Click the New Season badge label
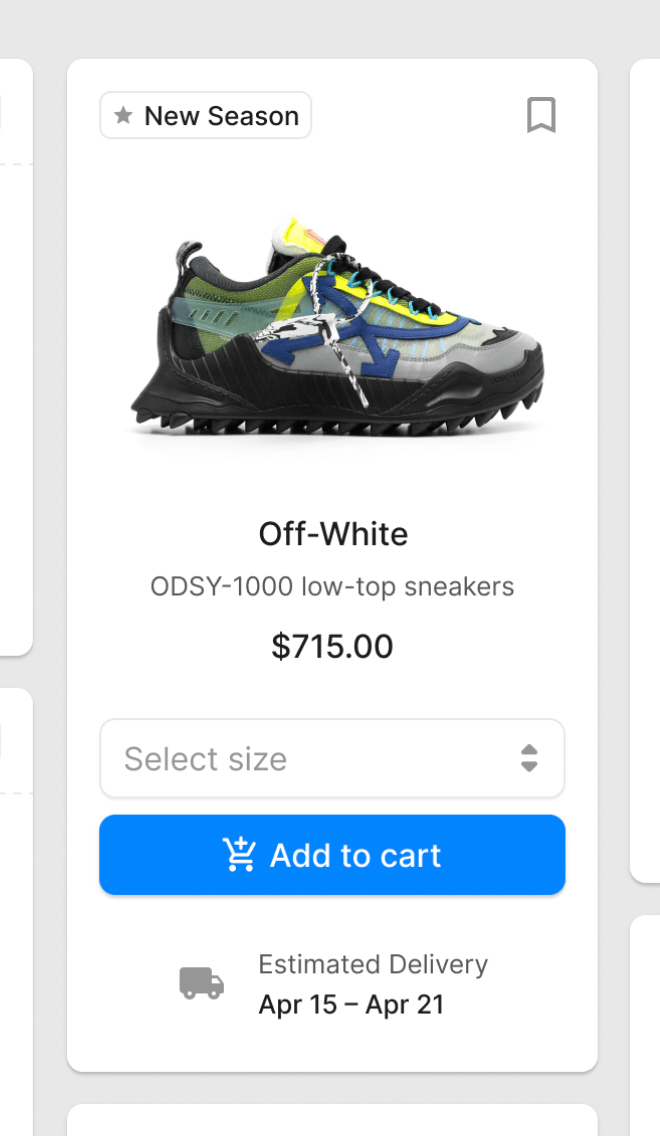 pyautogui.click(x=221, y=116)
